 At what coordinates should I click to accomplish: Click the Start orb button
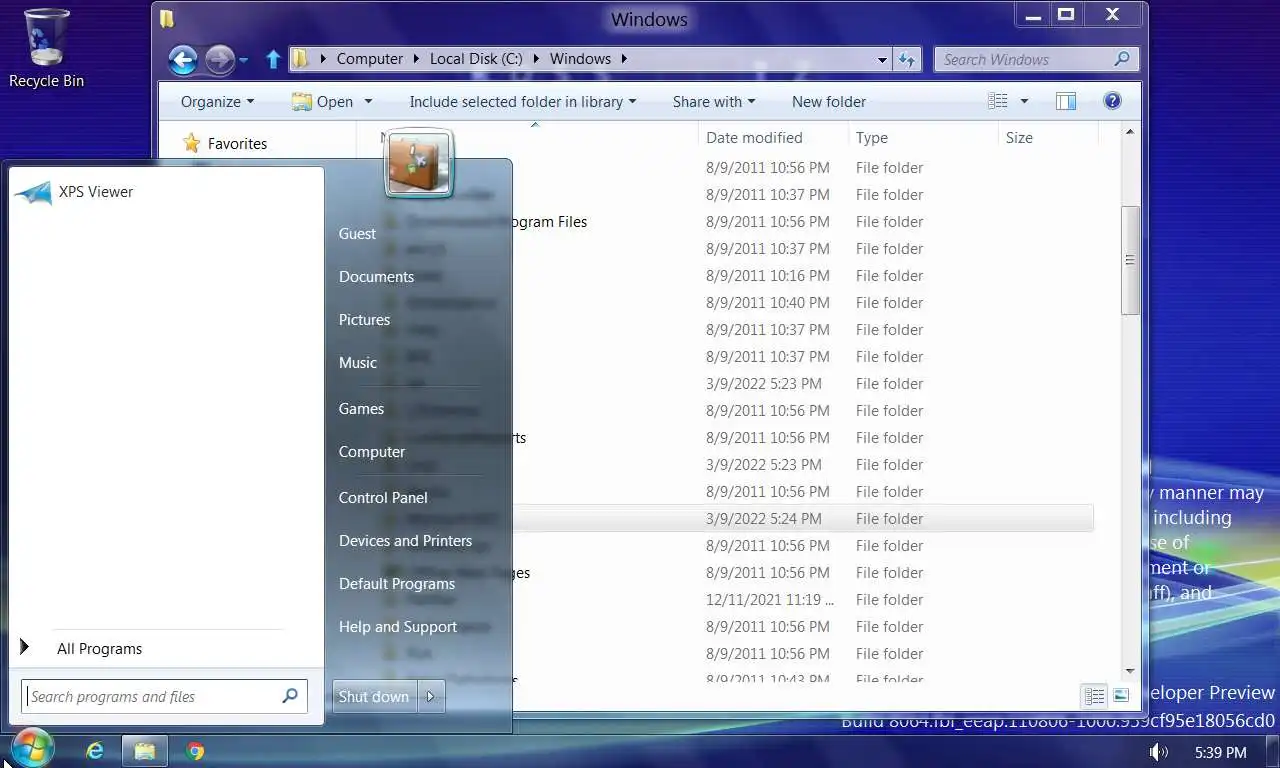pyautogui.click(x=32, y=749)
